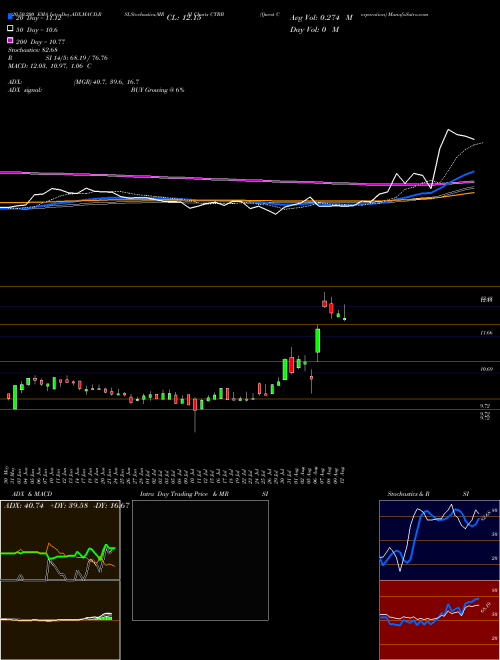This screenshot has width=500, height=660.
Task: Open the blue Stochastics chart panel
Action: tap(439, 540)
